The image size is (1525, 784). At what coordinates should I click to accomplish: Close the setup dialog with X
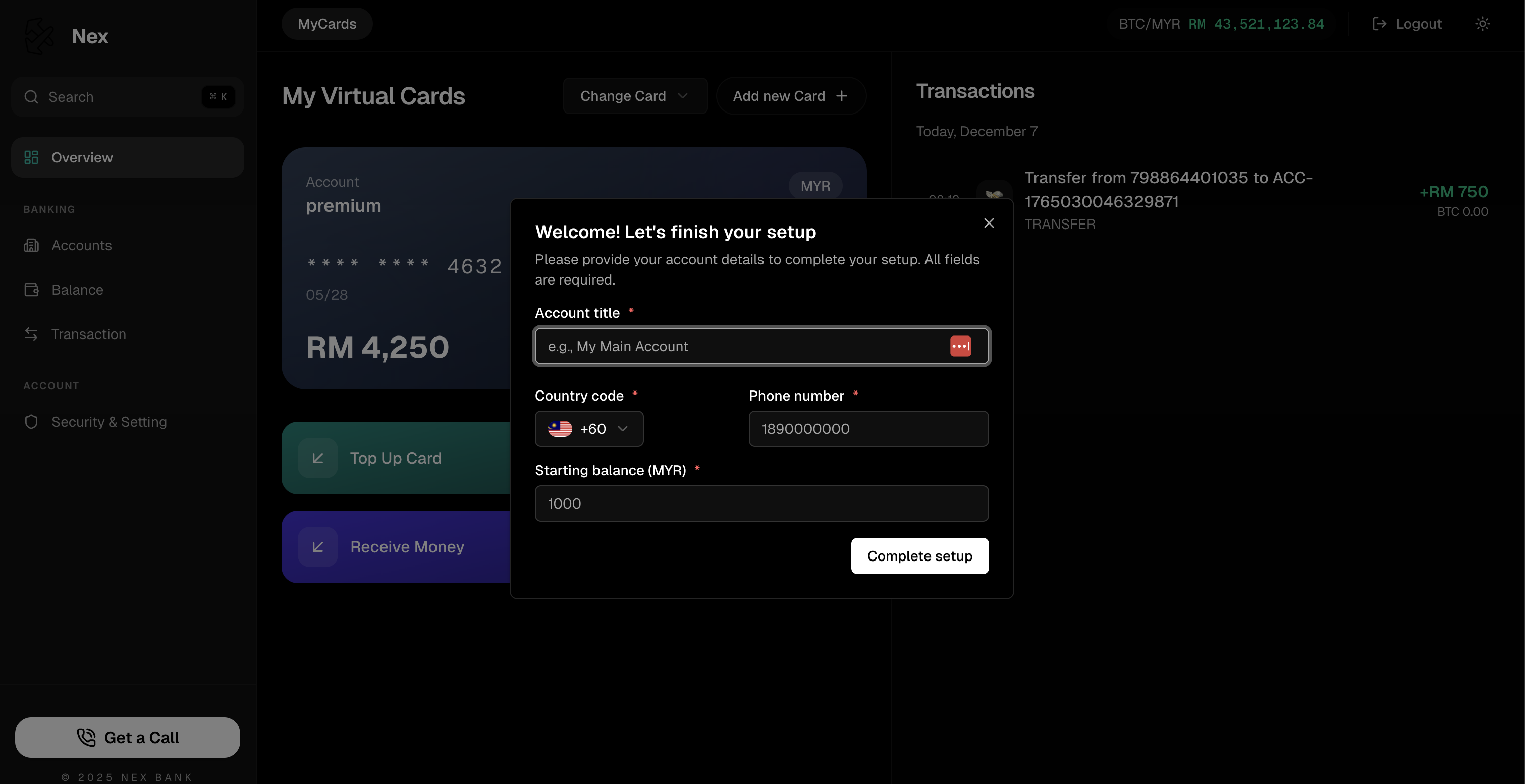coord(989,223)
